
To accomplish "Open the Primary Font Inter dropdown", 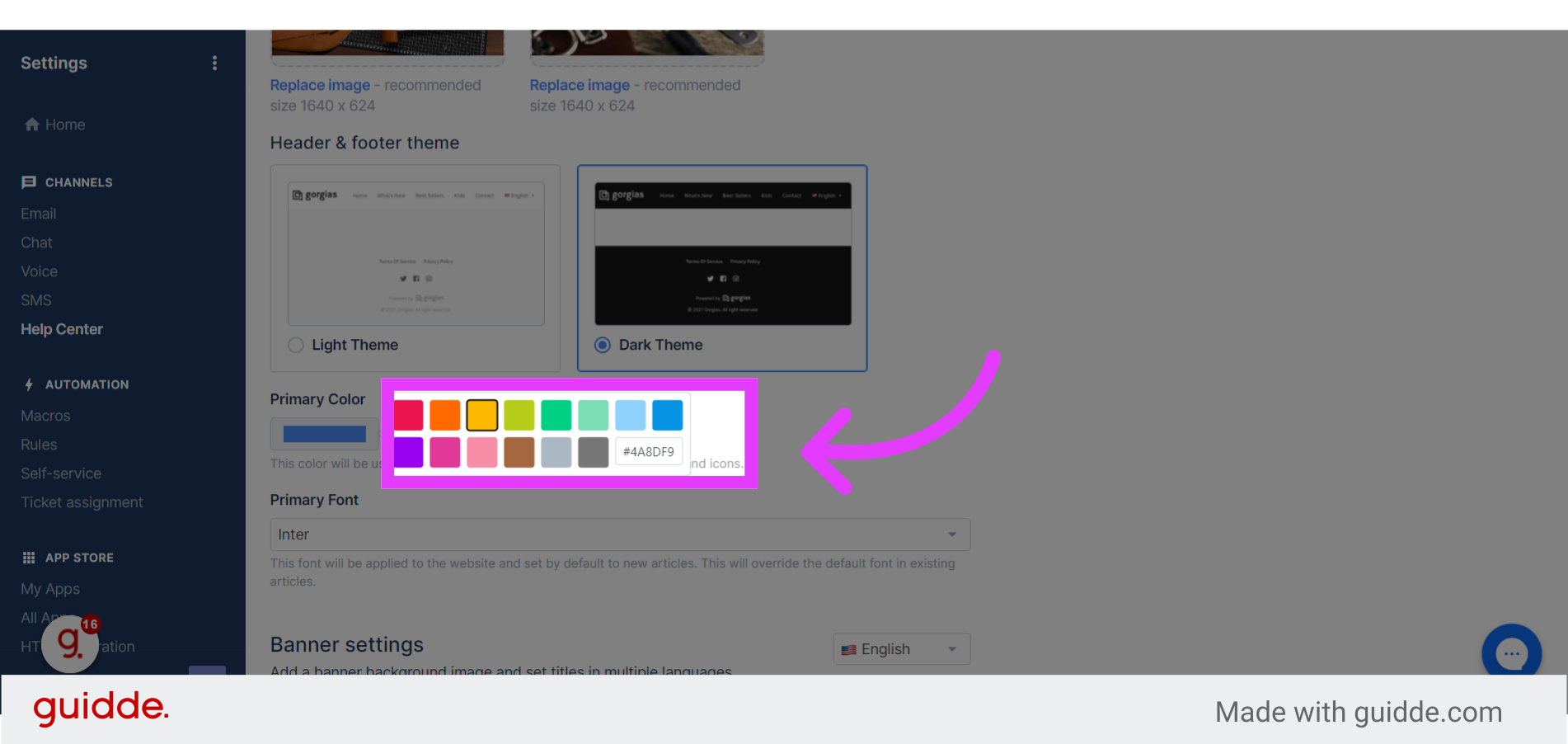I will (620, 534).
